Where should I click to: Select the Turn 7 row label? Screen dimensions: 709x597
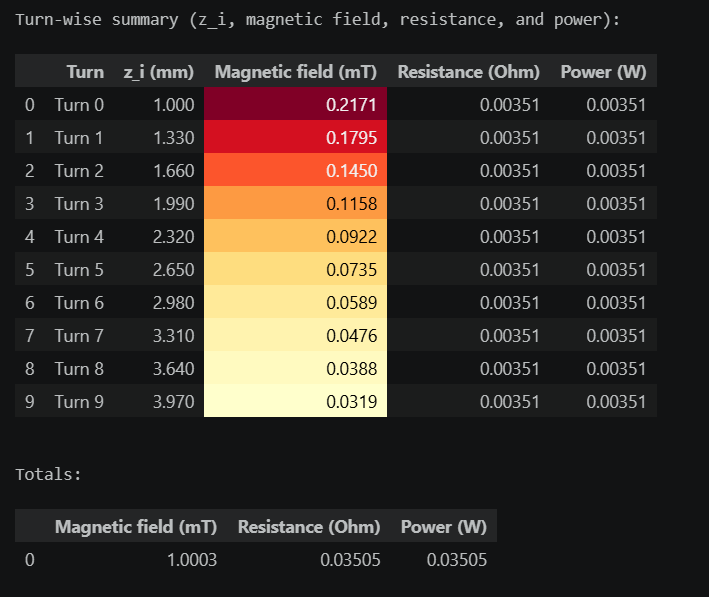click(x=79, y=336)
